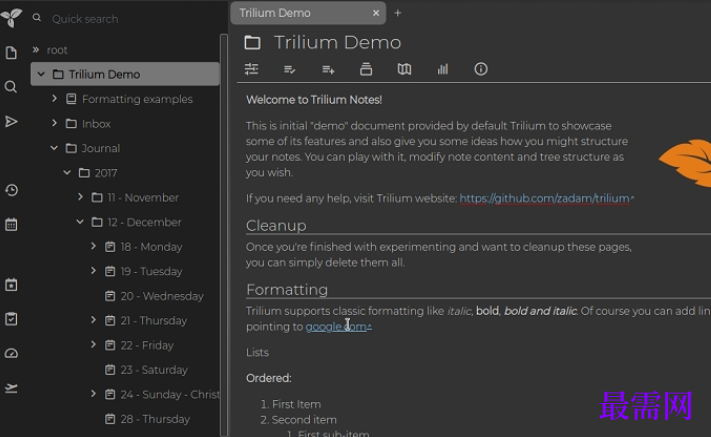Click the Cleanup heading text
The image size is (711, 437).
tap(276, 225)
